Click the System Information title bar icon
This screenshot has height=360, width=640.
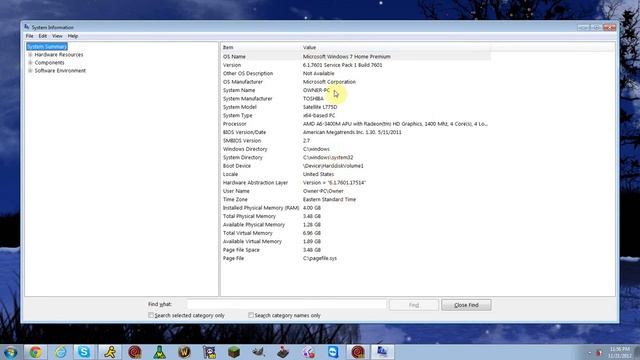(x=27, y=27)
